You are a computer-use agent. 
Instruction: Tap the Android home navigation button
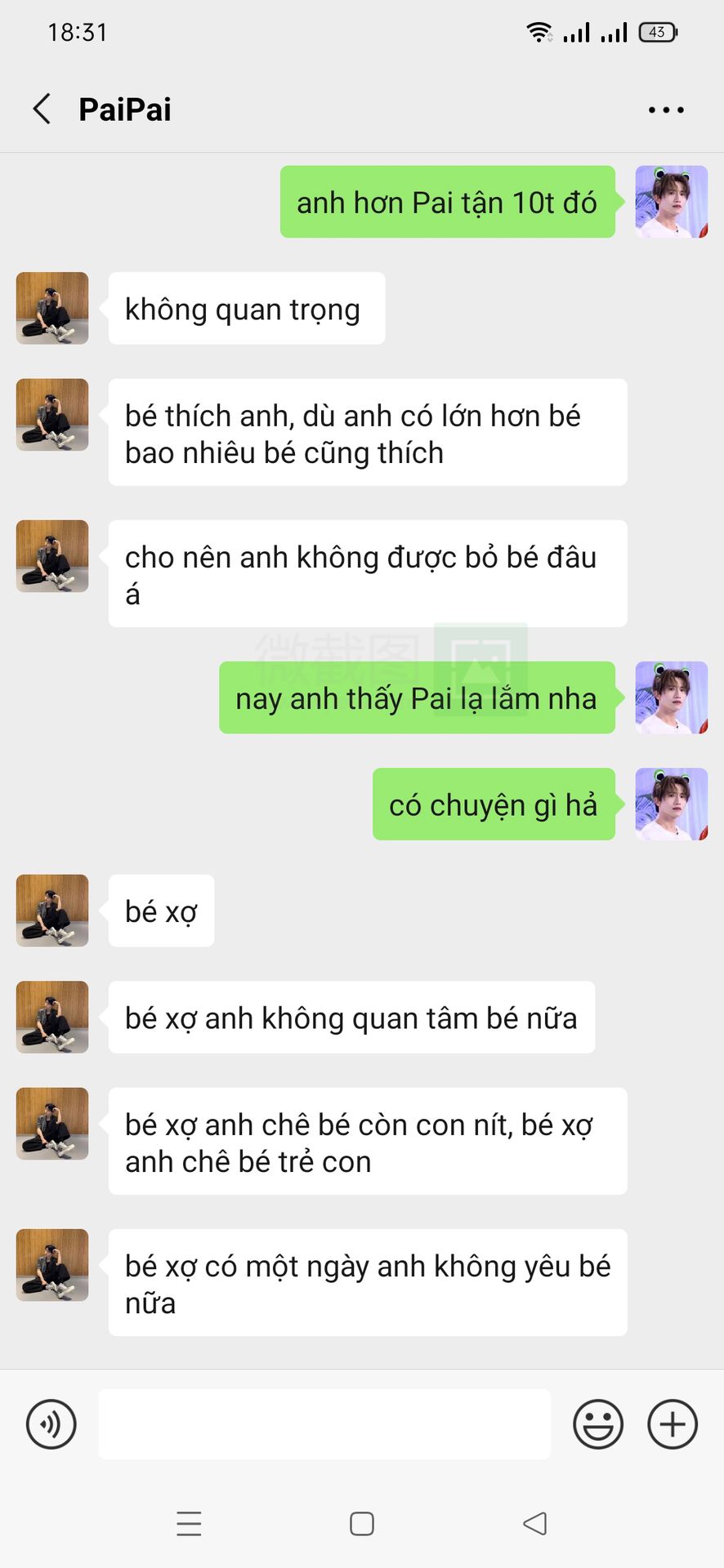point(362,1524)
